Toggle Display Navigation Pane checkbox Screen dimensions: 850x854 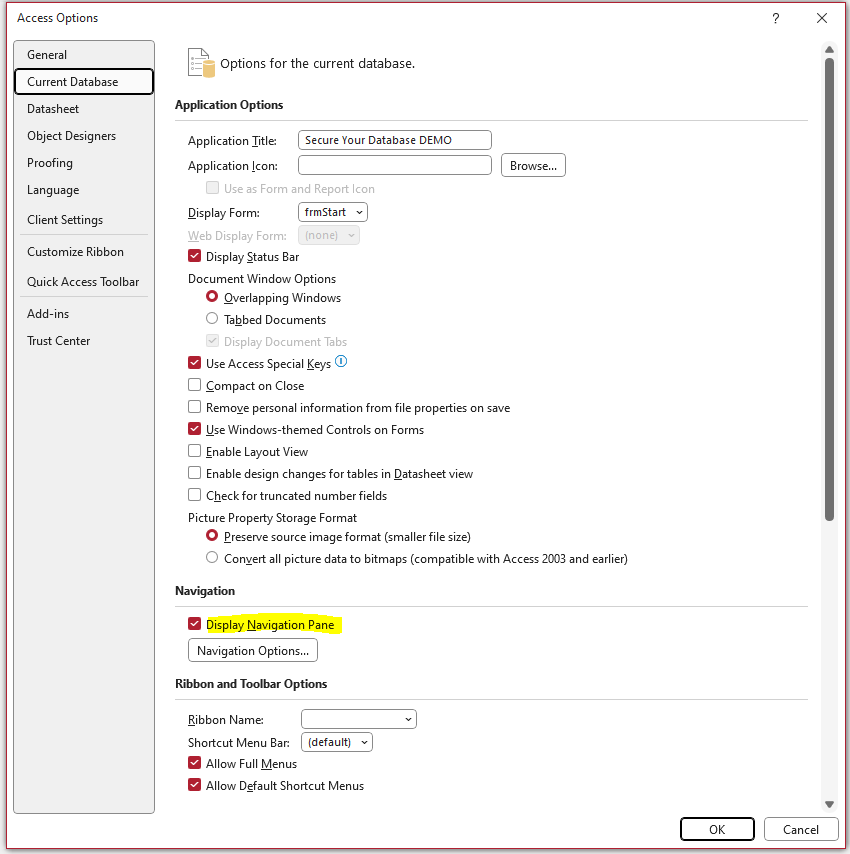click(194, 624)
